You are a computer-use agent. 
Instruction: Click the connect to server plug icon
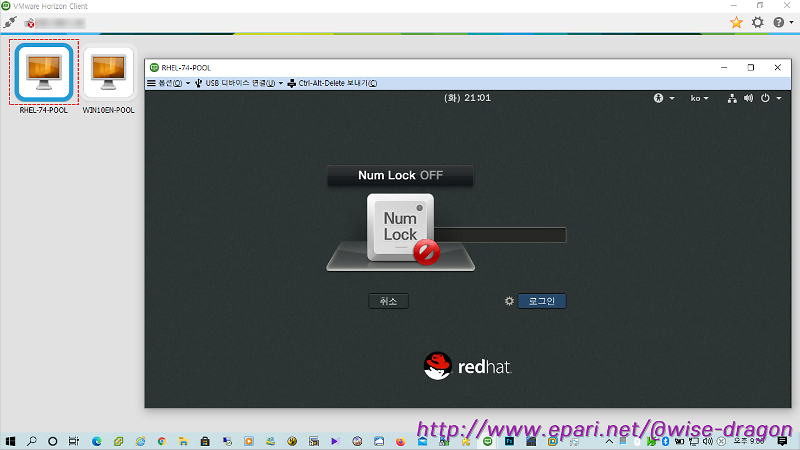click(x=10, y=22)
